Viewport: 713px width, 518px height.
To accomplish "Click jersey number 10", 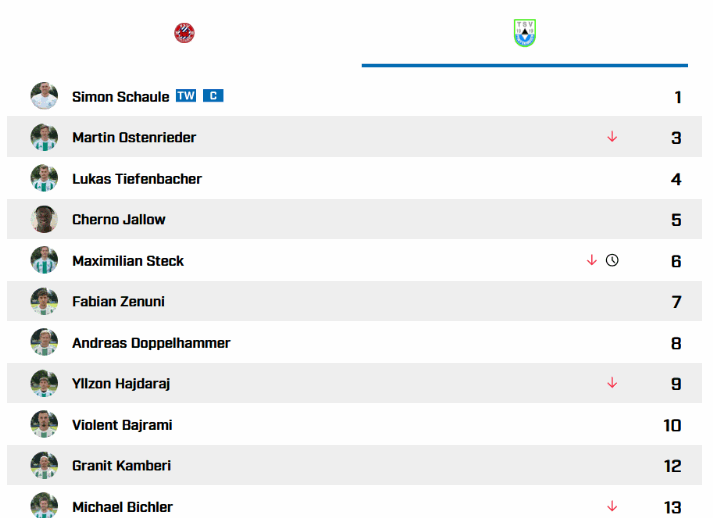I will (672, 425).
